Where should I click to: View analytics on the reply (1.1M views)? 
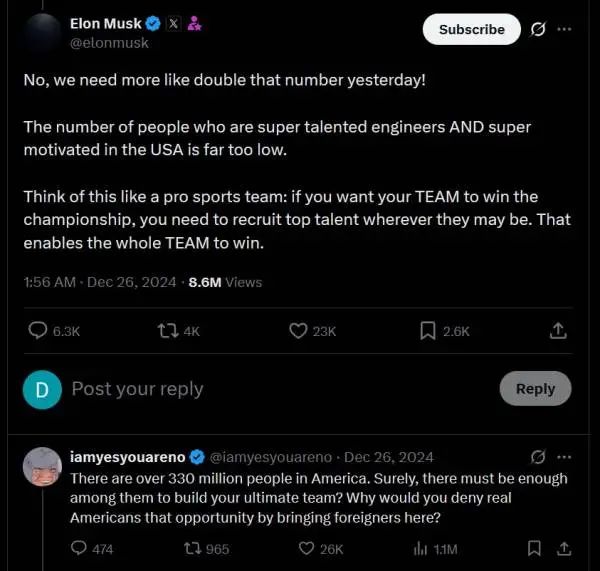click(420, 548)
